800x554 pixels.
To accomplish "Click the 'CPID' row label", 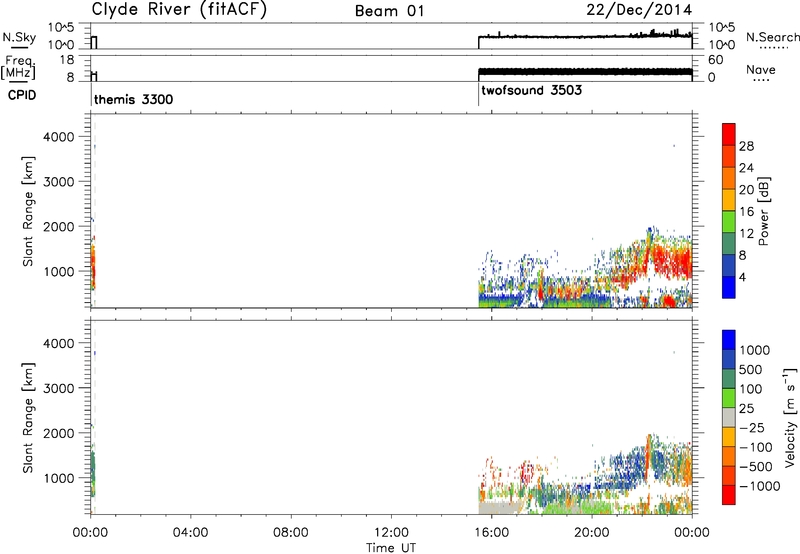I will click(22, 95).
